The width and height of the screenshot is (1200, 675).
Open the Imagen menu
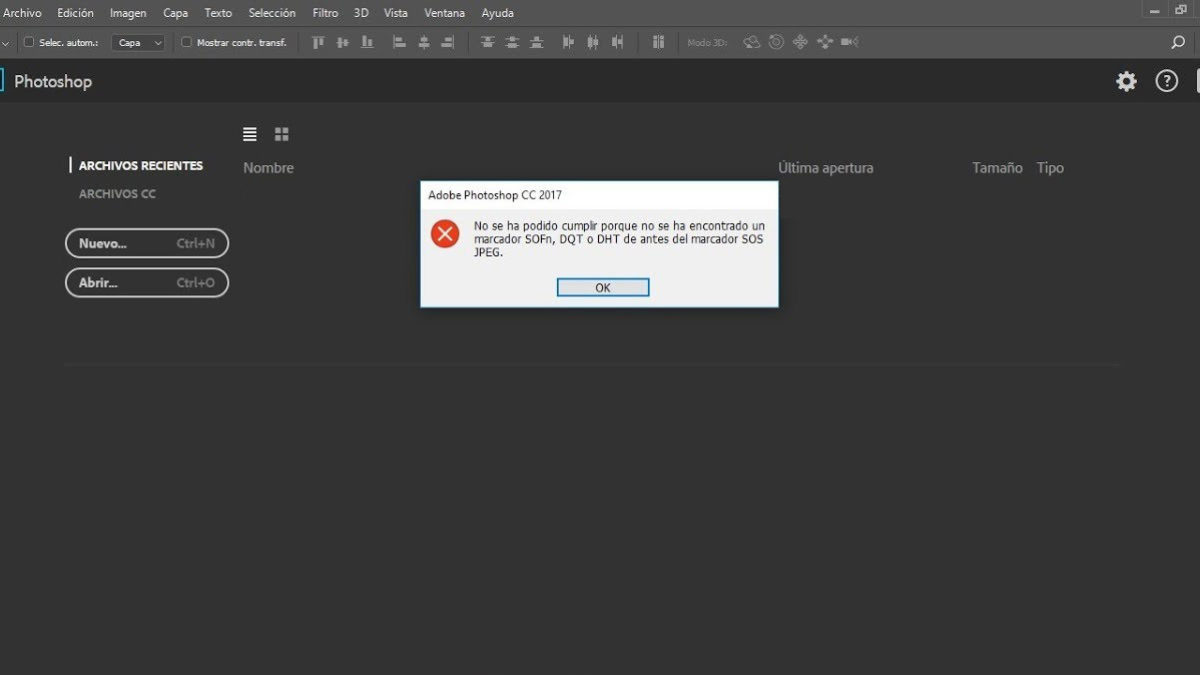(x=128, y=13)
